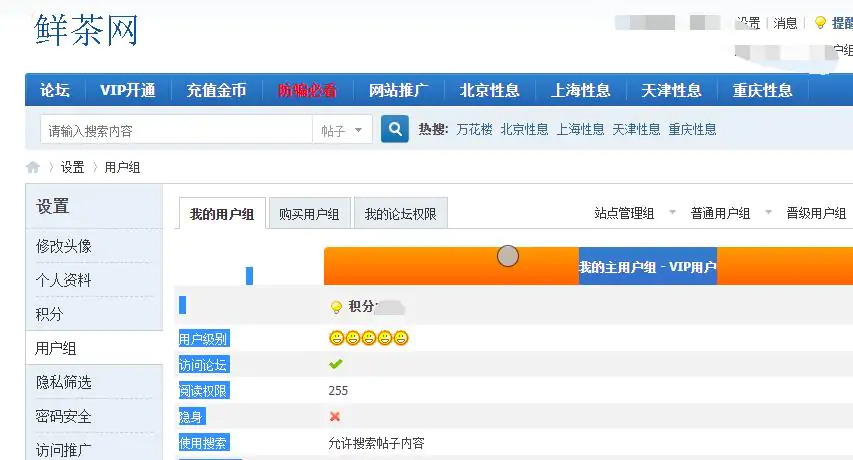
Task: Open 积分 in the settings sidebar
Action: (50, 314)
